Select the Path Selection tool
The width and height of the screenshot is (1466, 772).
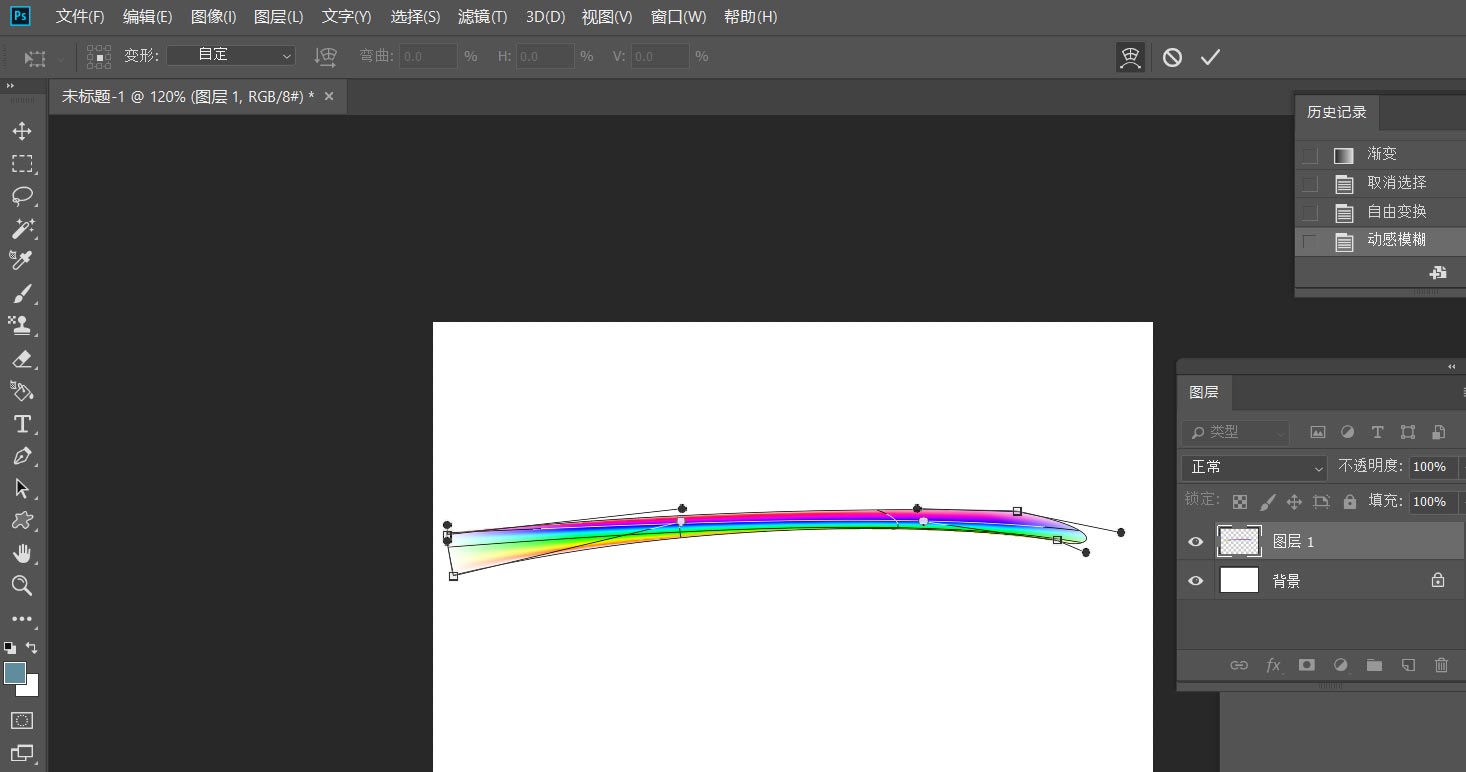click(22, 488)
